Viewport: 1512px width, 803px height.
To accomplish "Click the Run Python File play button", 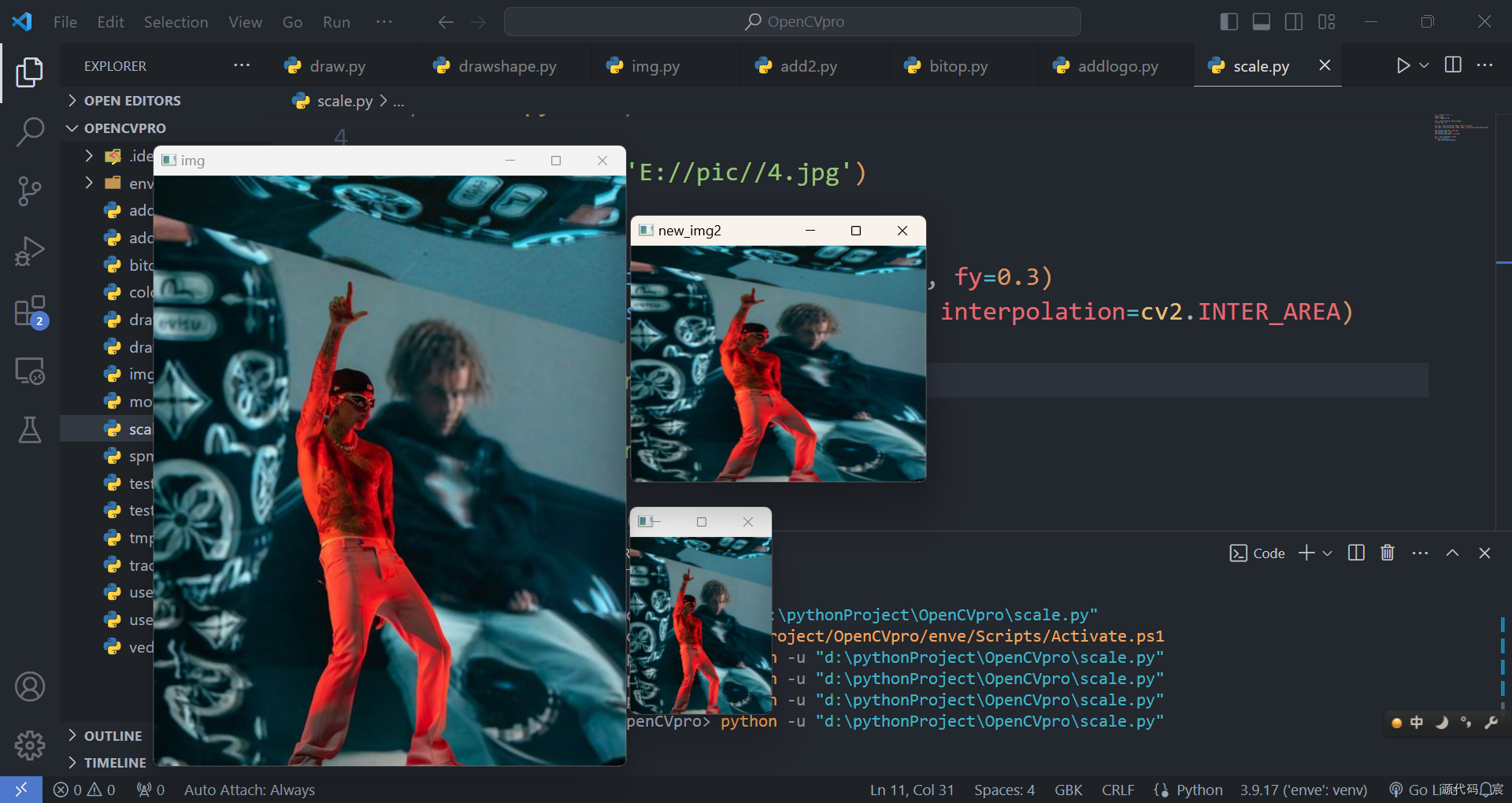I will pos(1403,65).
